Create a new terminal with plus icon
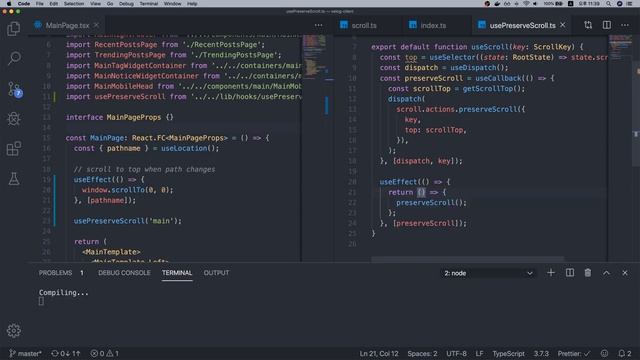Image resolution: width=640 pixels, height=360 pixels. (551, 273)
